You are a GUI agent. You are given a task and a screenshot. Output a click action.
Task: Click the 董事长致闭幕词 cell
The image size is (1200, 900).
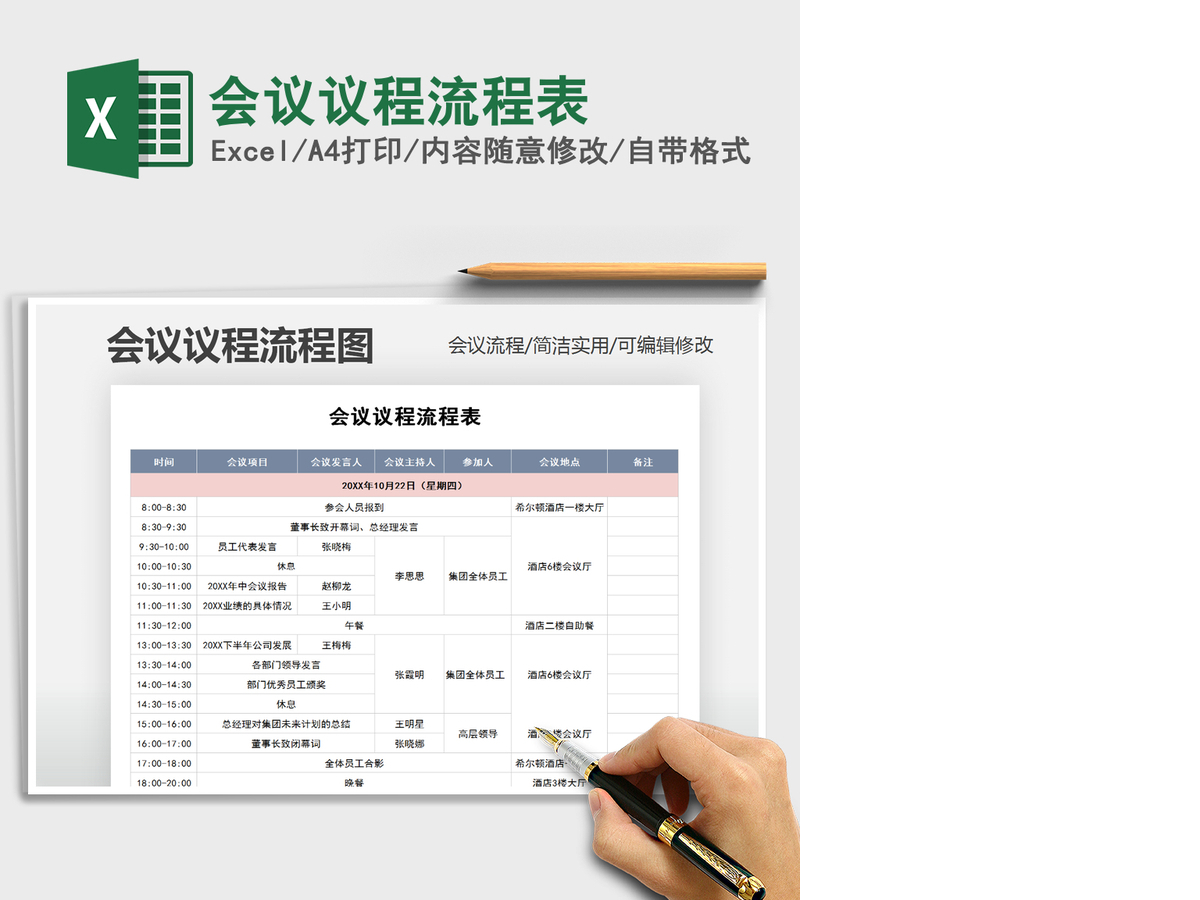click(x=286, y=744)
